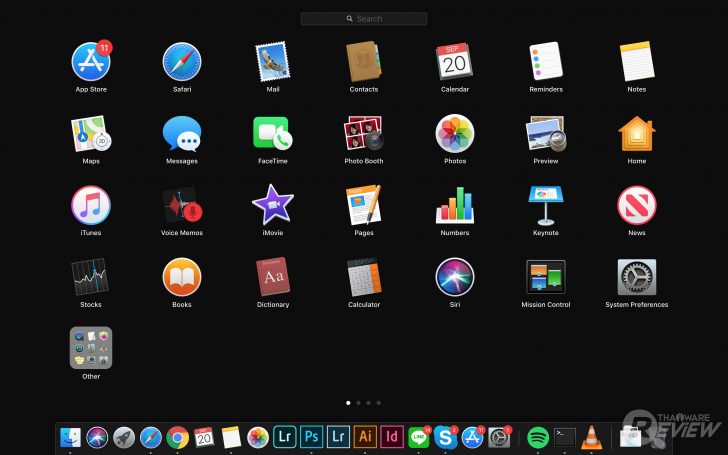The width and height of the screenshot is (728, 455).
Task: Go to the second Launchpad page dot
Action: [x=358, y=403]
